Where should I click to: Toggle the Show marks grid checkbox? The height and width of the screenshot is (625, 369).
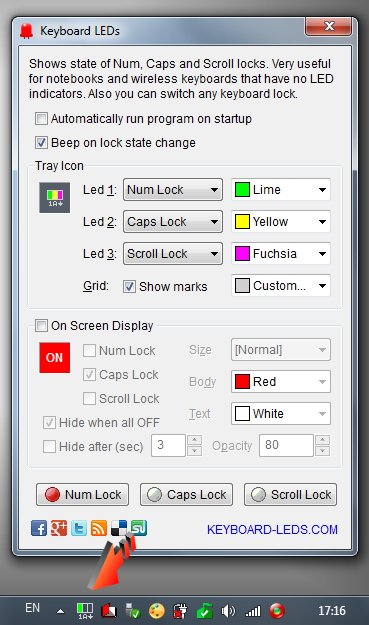click(129, 286)
